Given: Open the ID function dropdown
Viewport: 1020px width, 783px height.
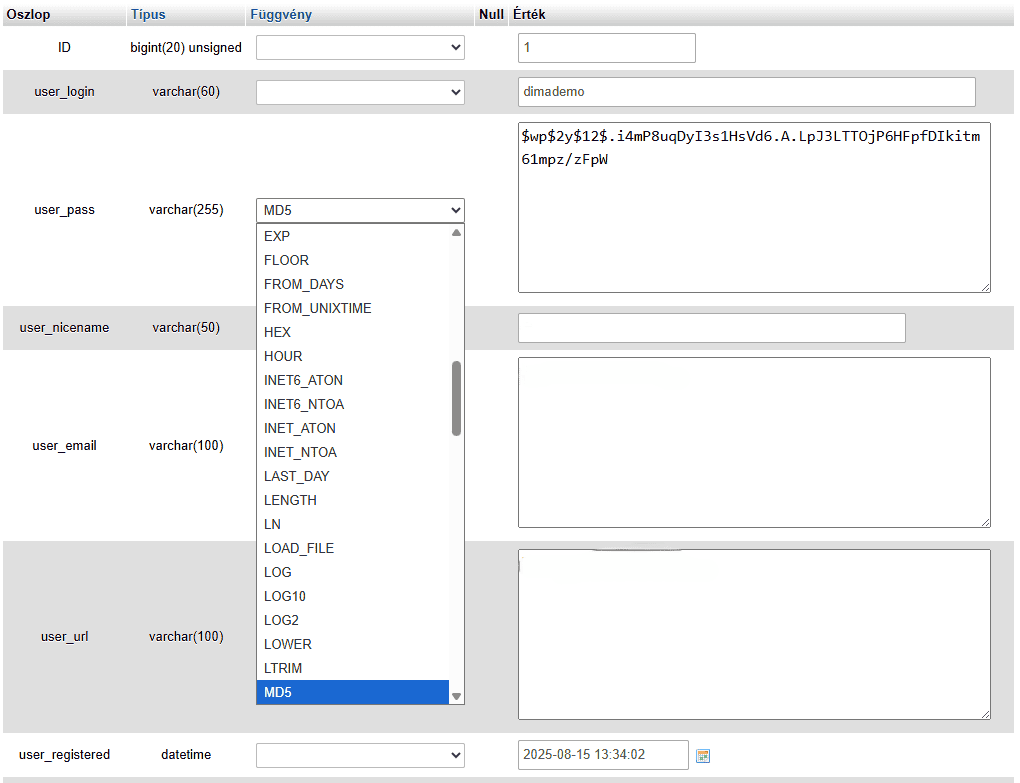Looking at the screenshot, I should [360, 48].
